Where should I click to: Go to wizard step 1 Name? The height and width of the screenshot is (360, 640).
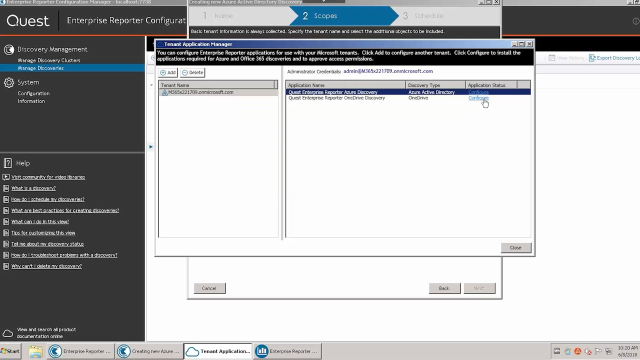click(x=218, y=16)
